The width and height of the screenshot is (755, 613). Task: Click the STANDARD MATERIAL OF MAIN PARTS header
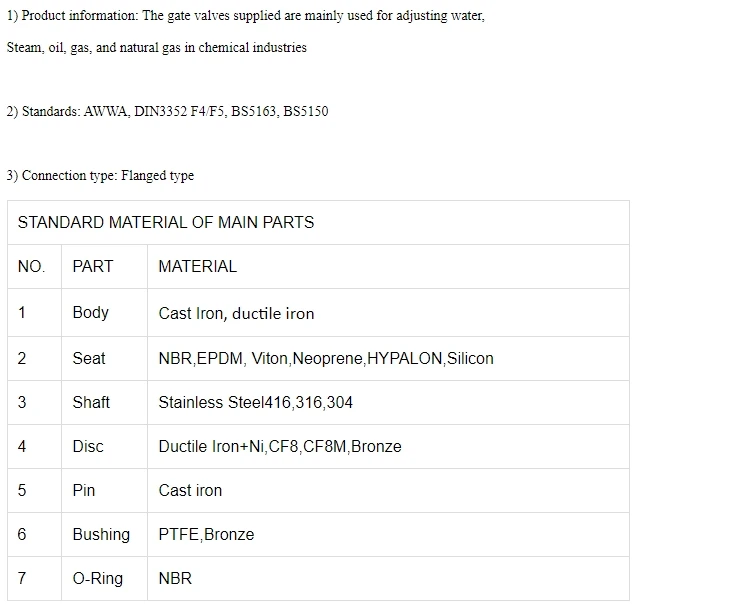[318, 222]
